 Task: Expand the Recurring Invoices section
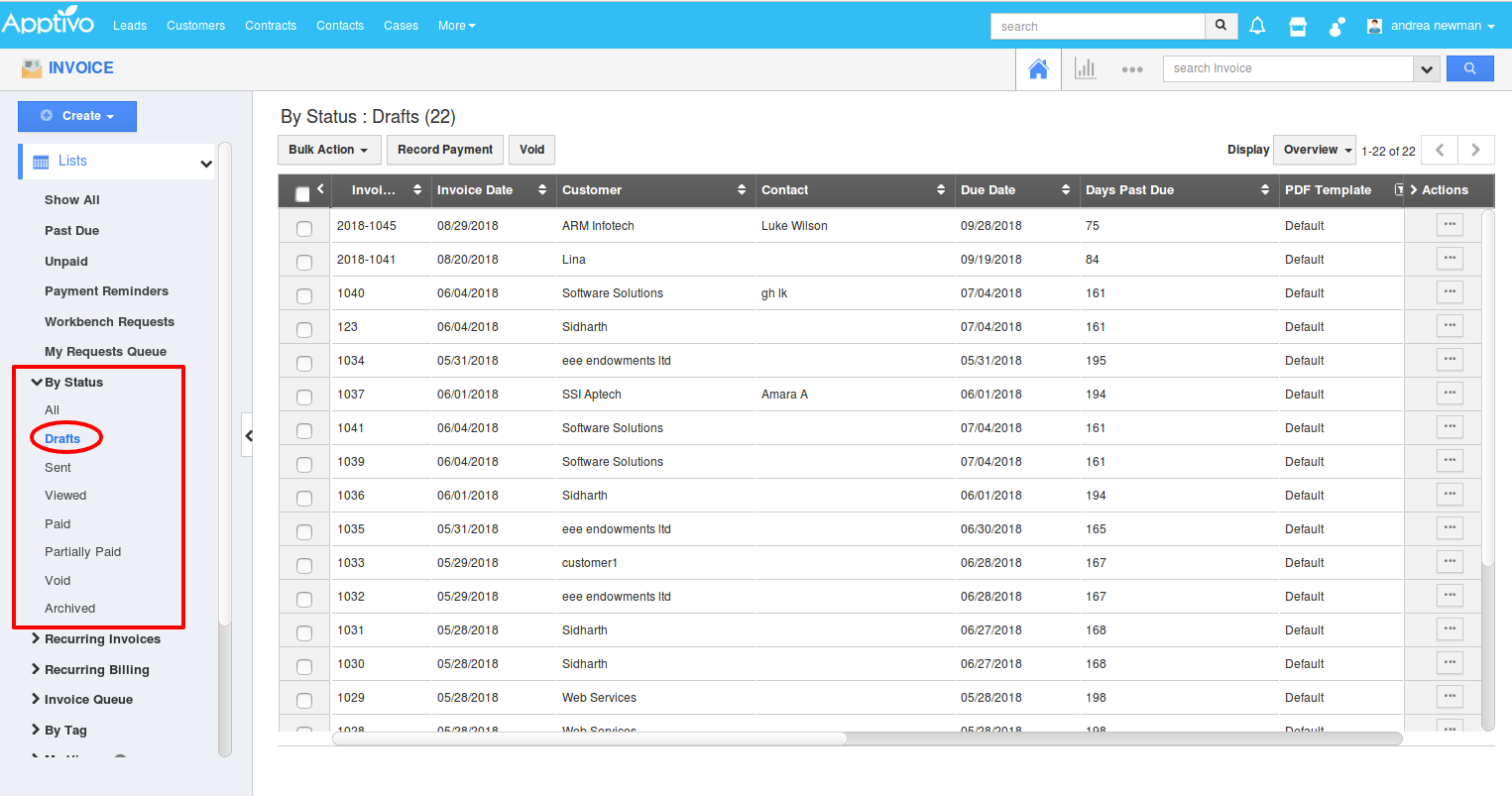101,639
